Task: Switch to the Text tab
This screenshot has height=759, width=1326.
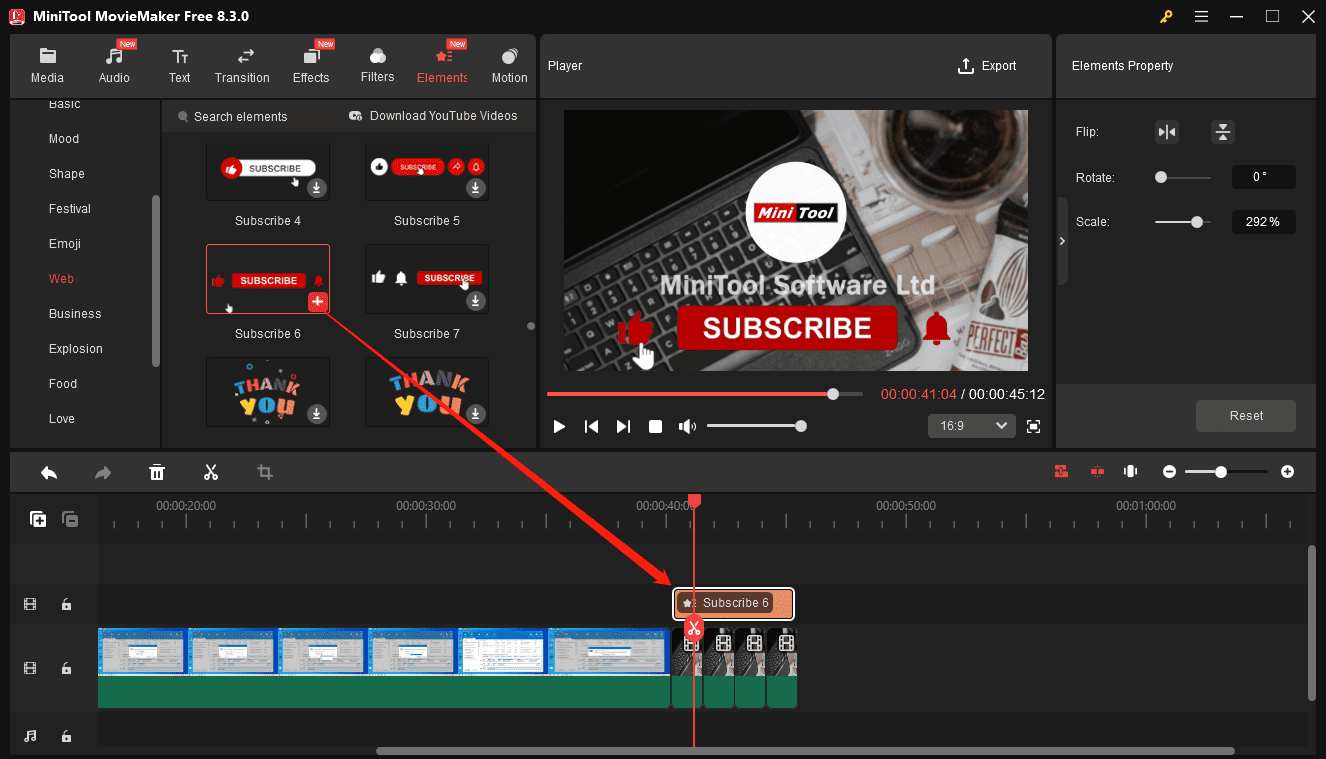Action: 179,65
